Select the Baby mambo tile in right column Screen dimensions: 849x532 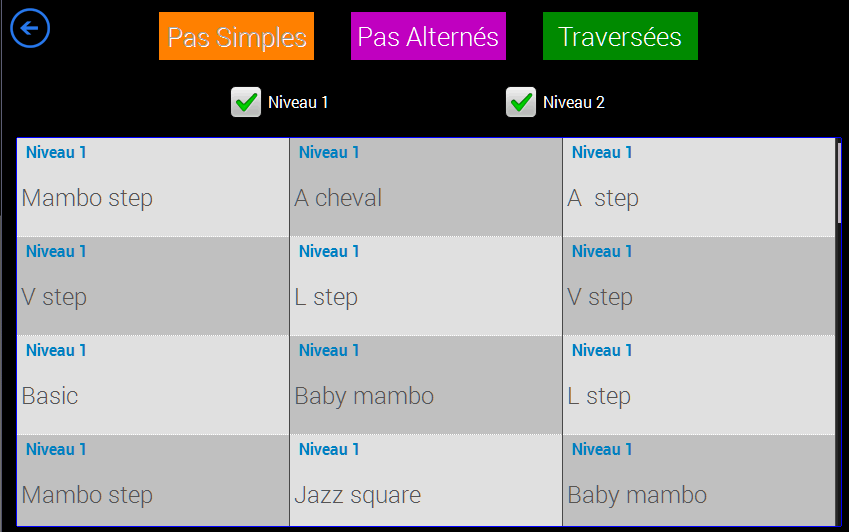pyautogui.click(x=698, y=483)
